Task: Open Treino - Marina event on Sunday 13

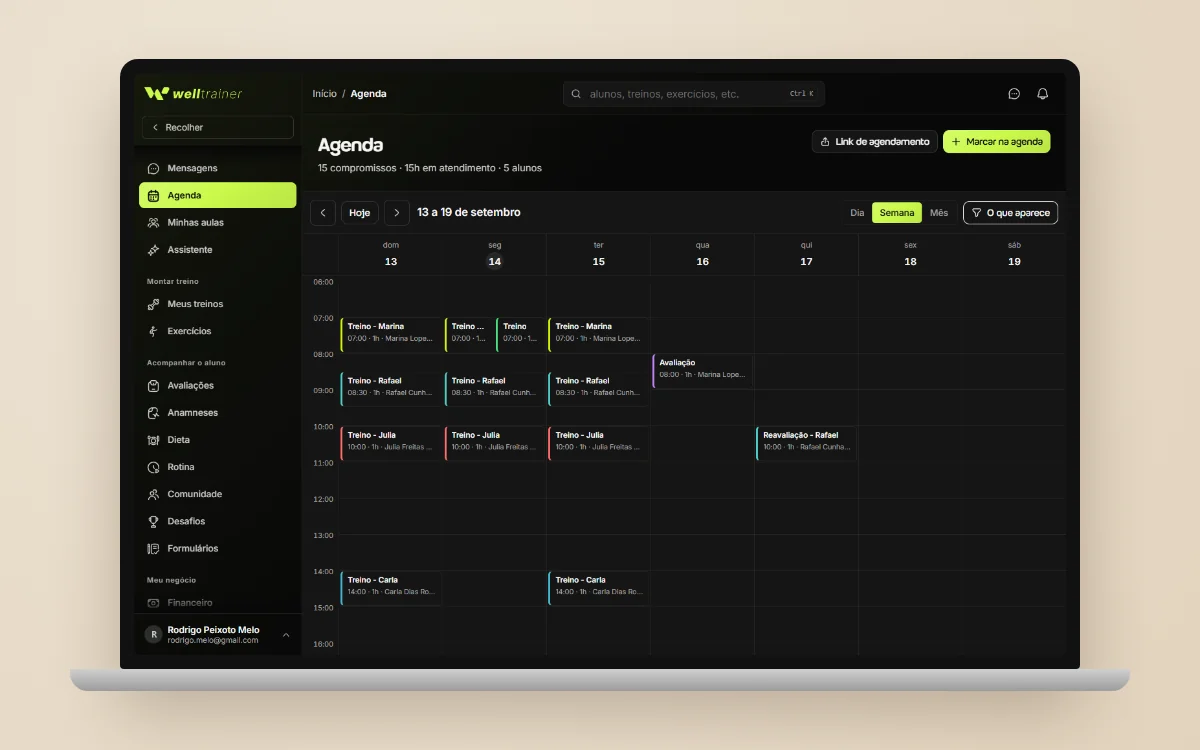Action: [x=391, y=335]
